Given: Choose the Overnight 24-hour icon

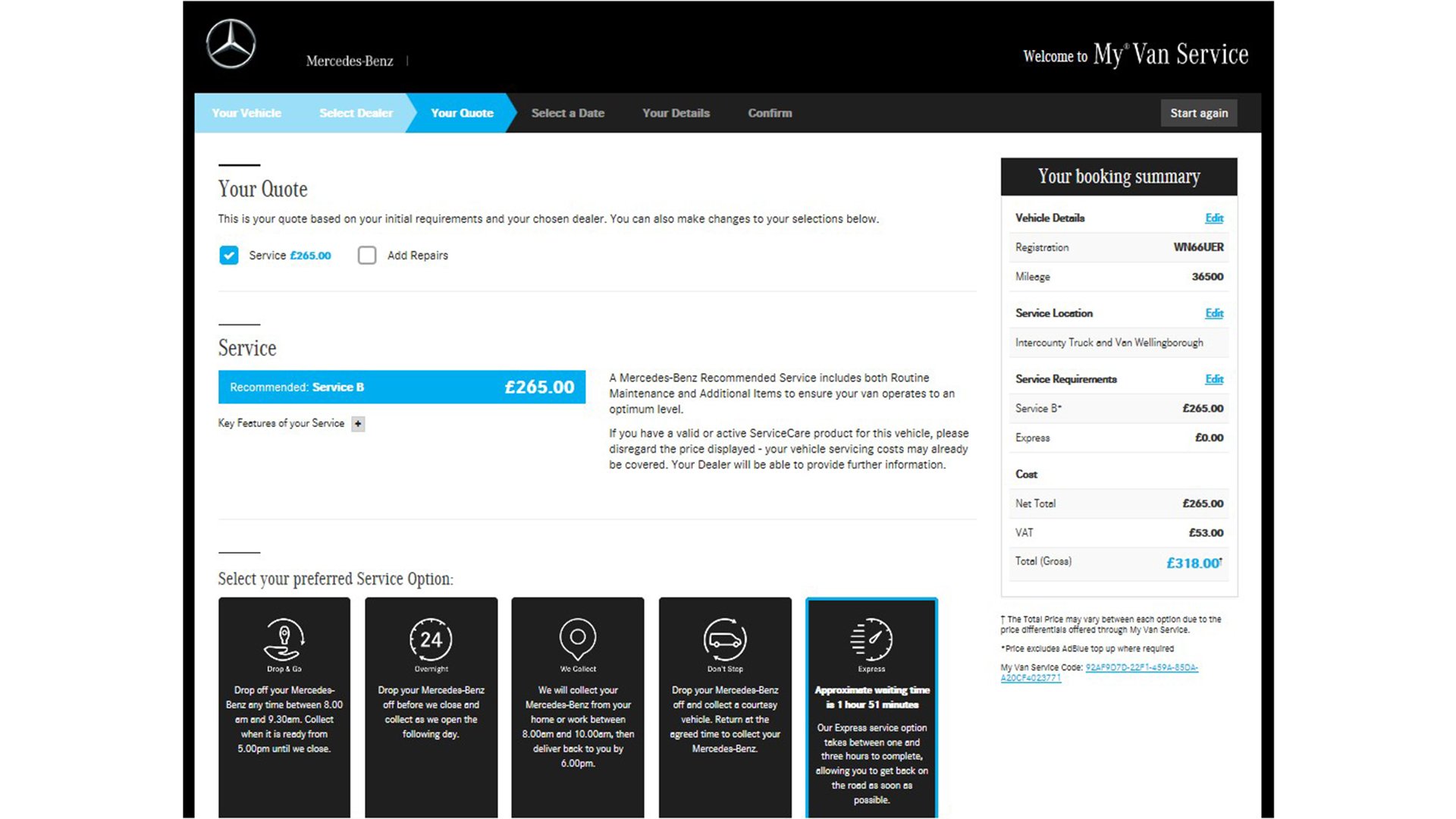Looking at the screenshot, I should (431, 639).
